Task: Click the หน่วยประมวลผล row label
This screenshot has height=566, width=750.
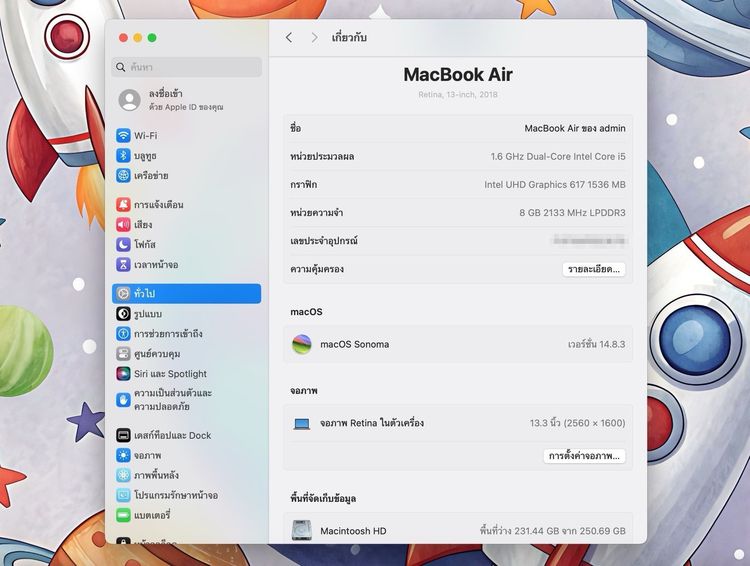Action: coord(322,156)
